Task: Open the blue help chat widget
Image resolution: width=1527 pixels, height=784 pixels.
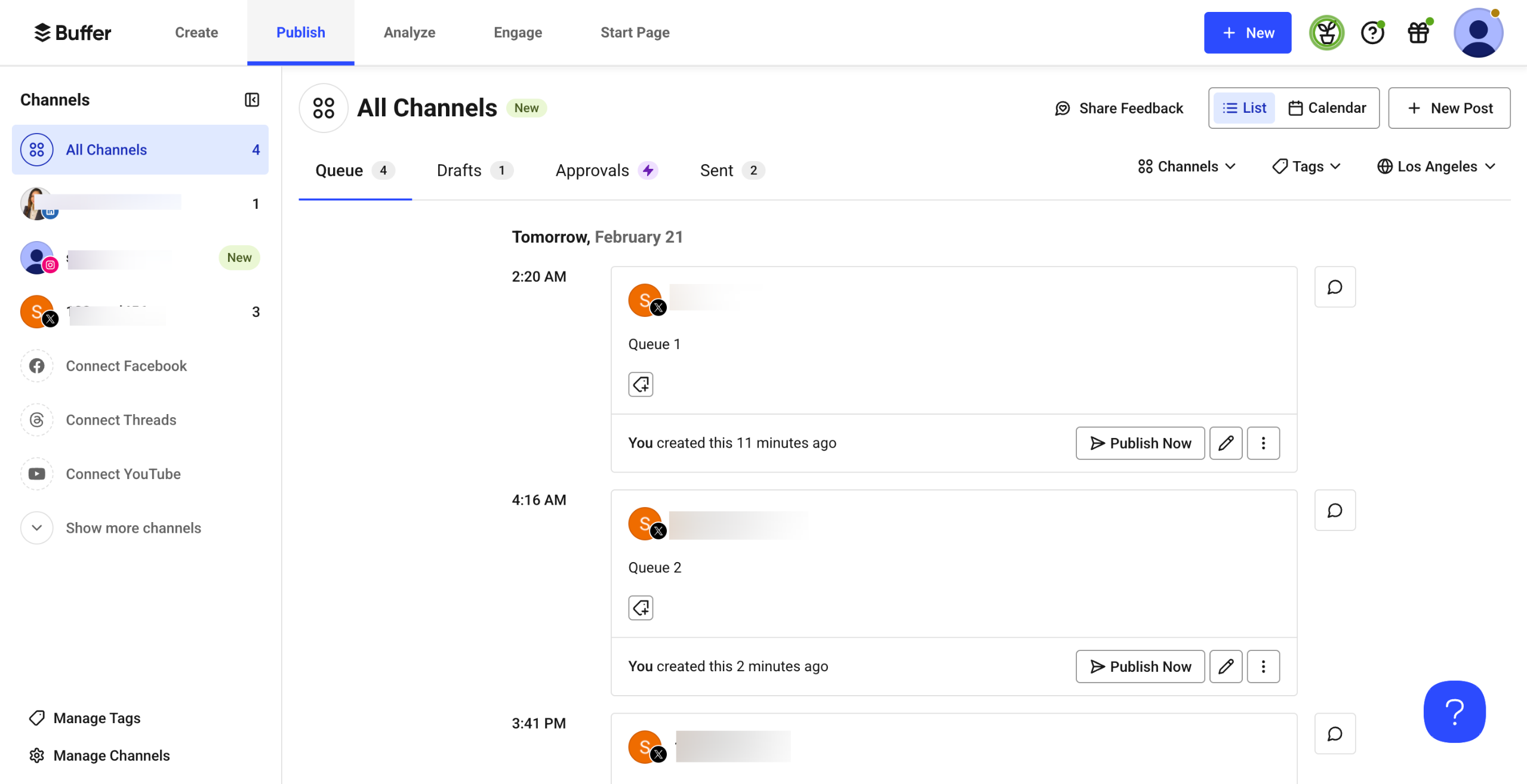Action: (1454, 711)
